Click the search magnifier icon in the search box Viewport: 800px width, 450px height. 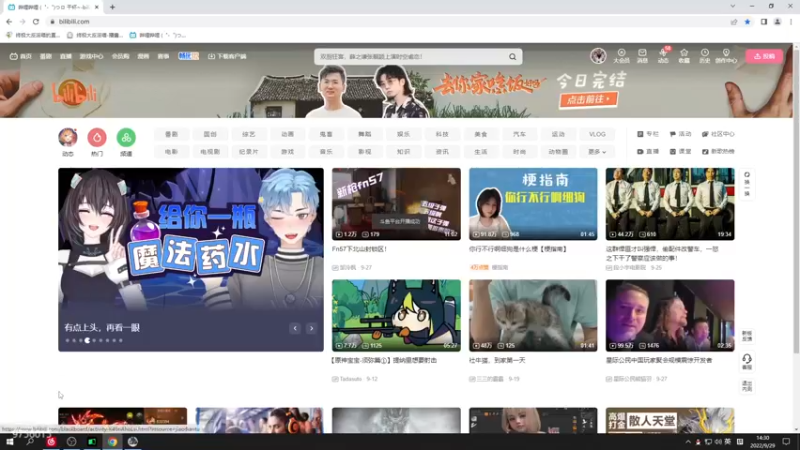click(512, 57)
